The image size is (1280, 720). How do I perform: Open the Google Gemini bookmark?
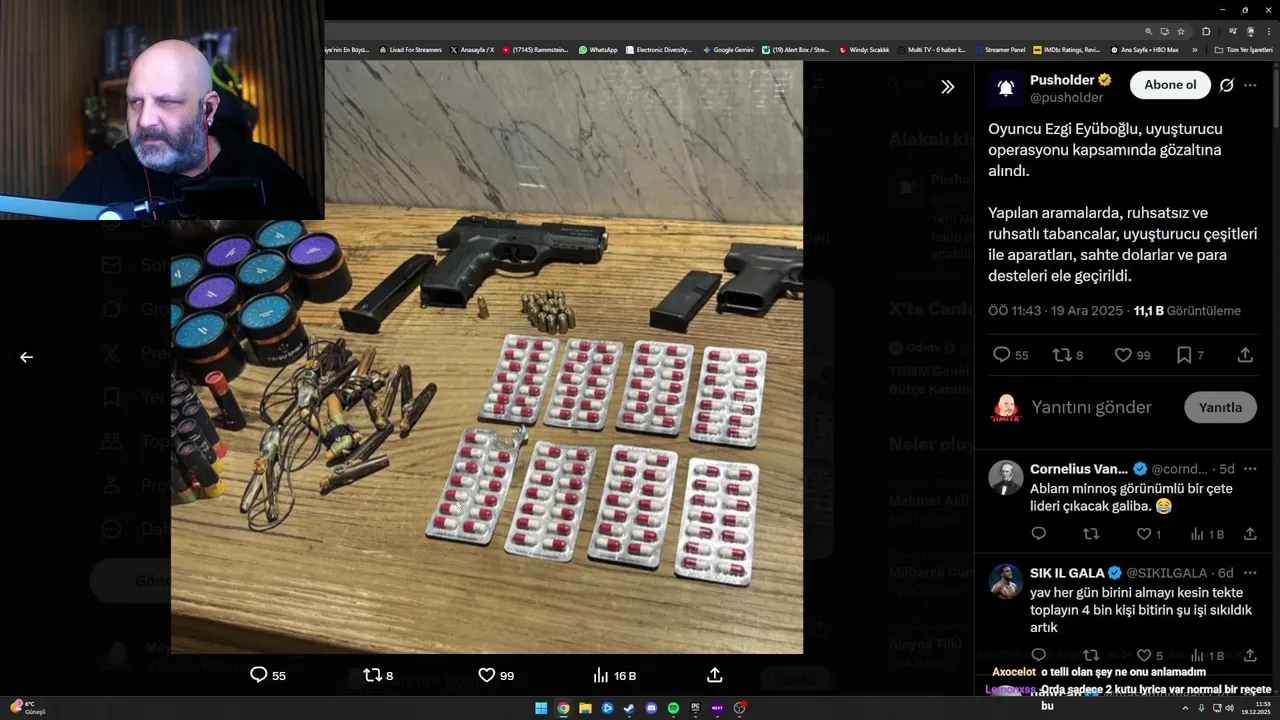728,49
